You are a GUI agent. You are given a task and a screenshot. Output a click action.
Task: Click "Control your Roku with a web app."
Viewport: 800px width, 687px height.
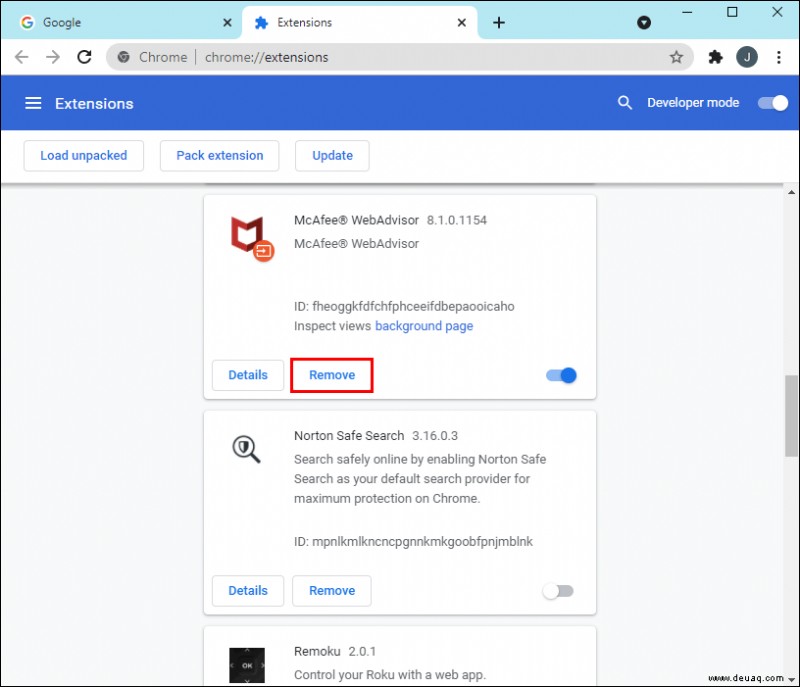coord(390,675)
